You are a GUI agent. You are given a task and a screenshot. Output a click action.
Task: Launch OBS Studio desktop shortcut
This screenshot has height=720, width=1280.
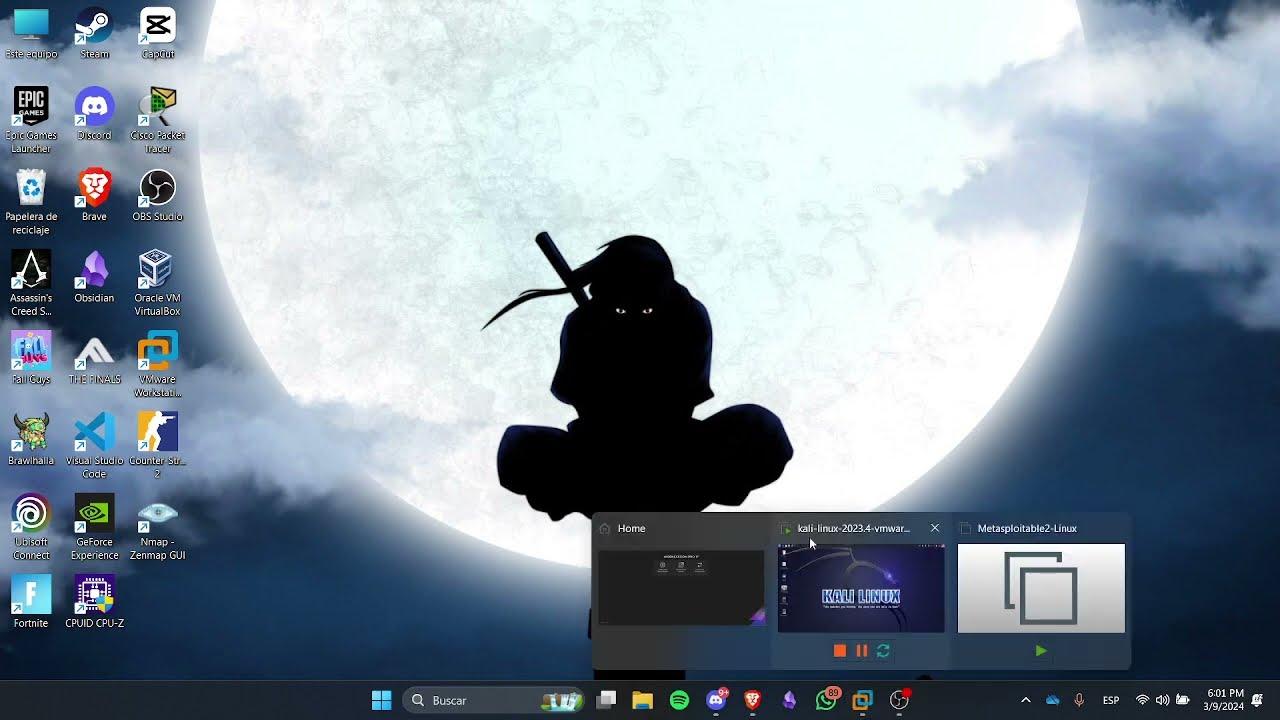coord(158,196)
